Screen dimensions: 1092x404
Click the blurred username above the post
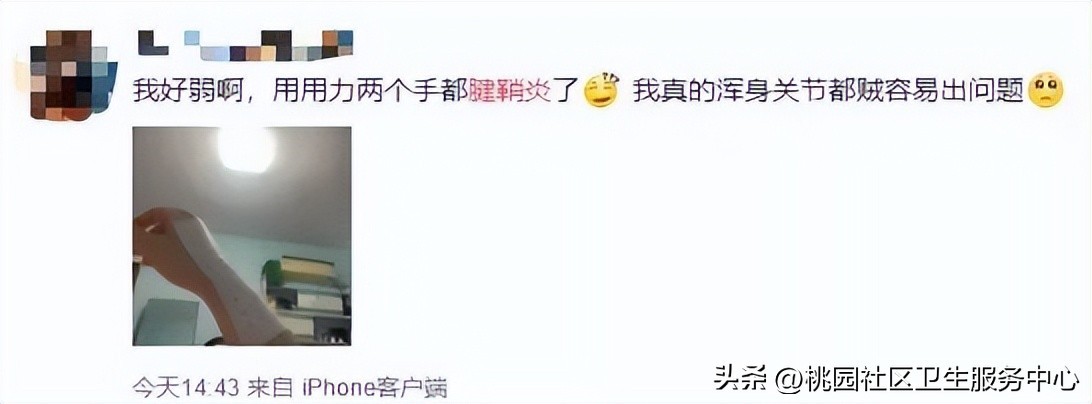tap(246, 44)
